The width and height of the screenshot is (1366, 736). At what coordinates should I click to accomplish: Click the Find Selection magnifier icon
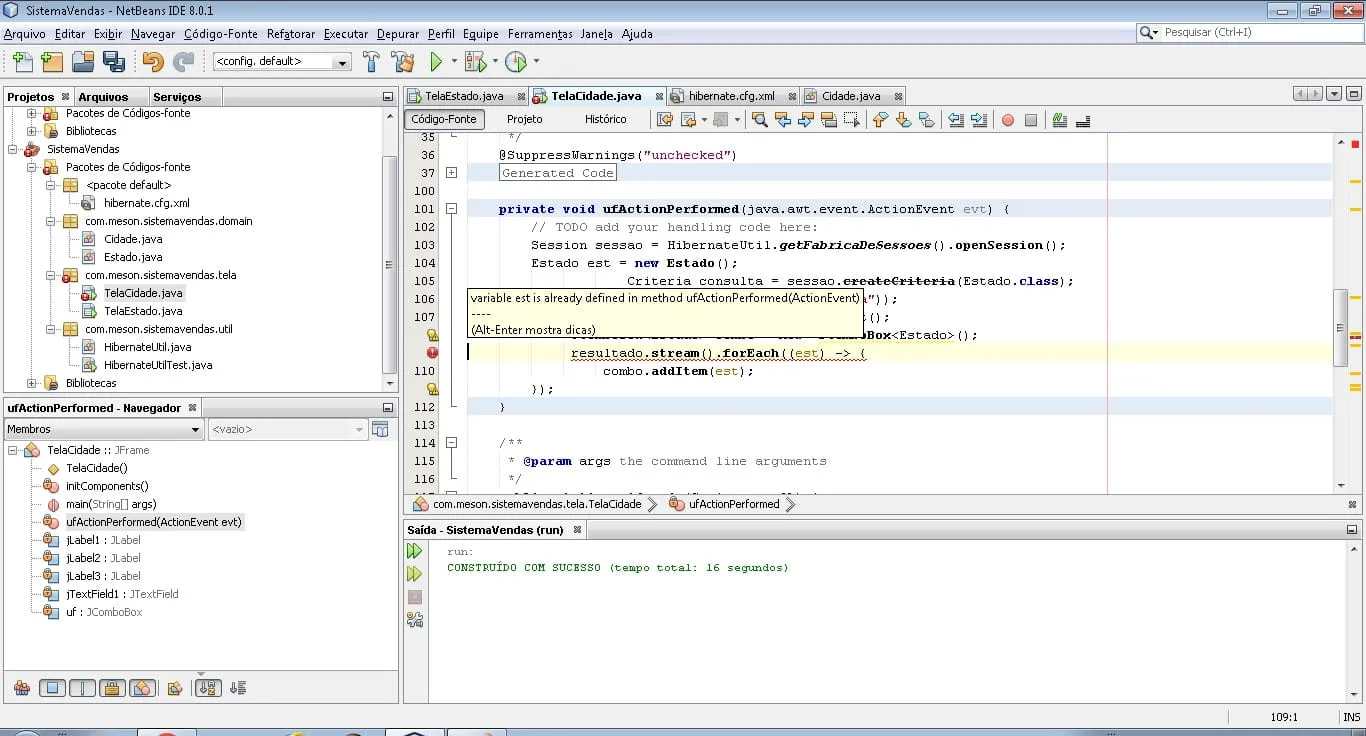pos(760,120)
